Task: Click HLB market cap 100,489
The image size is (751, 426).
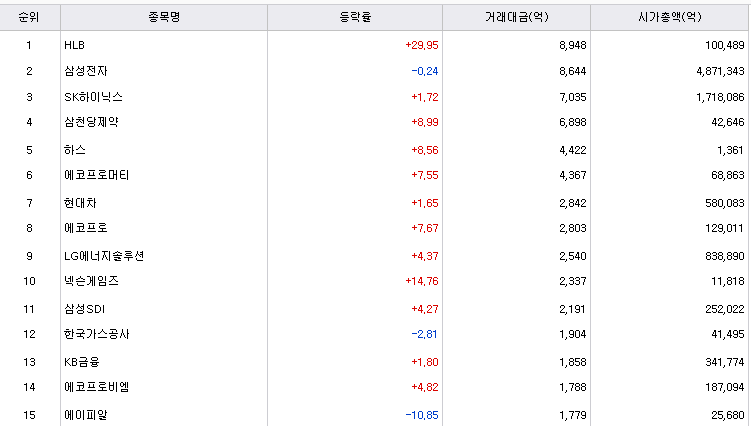Action: pyautogui.click(x=725, y=45)
